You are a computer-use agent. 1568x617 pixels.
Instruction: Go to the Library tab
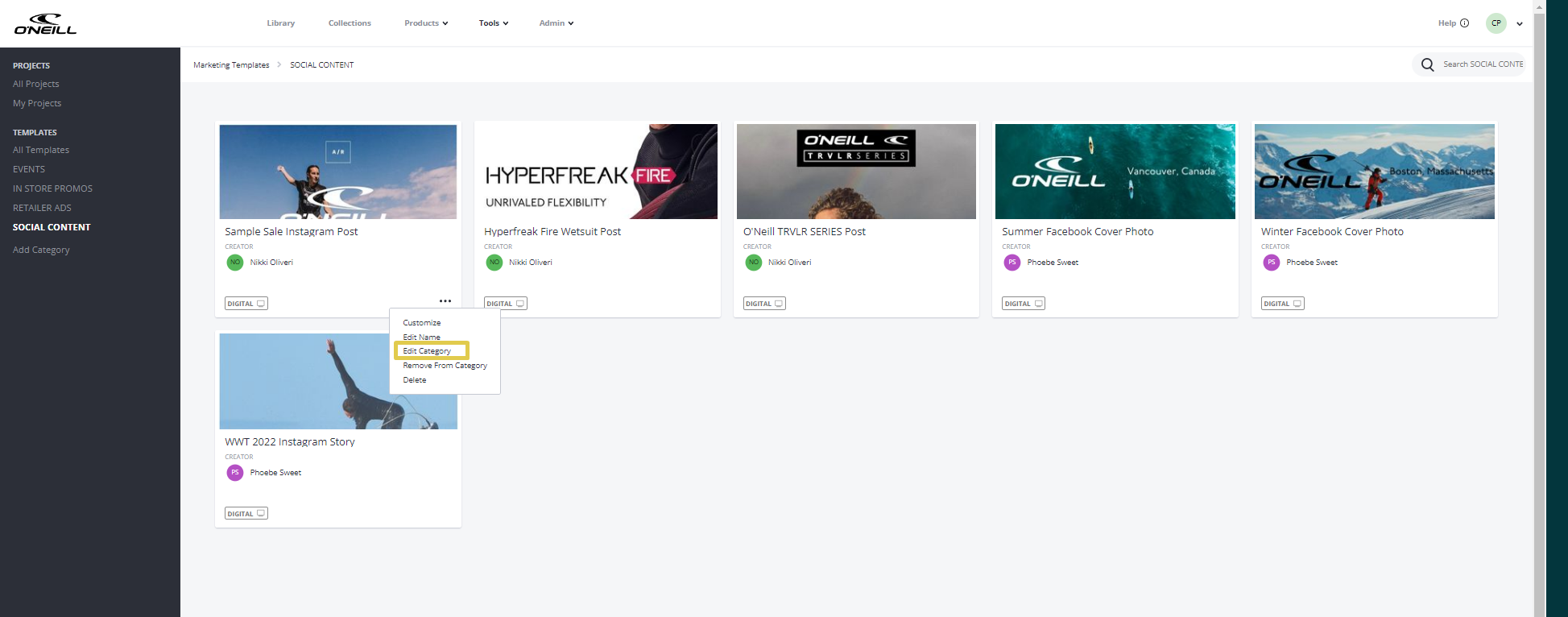coord(281,23)
